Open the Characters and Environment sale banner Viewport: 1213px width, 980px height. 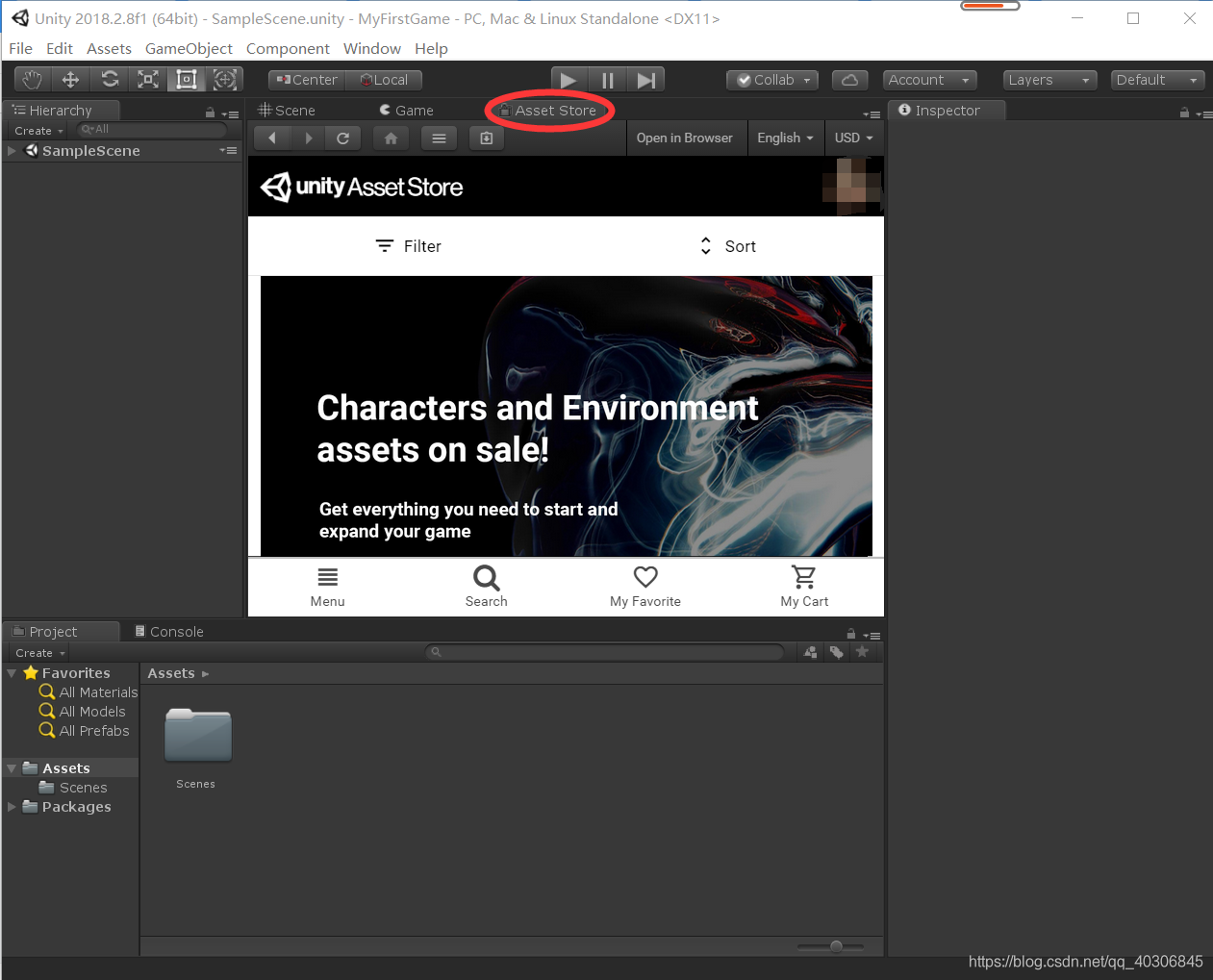(x=567, y=415)
